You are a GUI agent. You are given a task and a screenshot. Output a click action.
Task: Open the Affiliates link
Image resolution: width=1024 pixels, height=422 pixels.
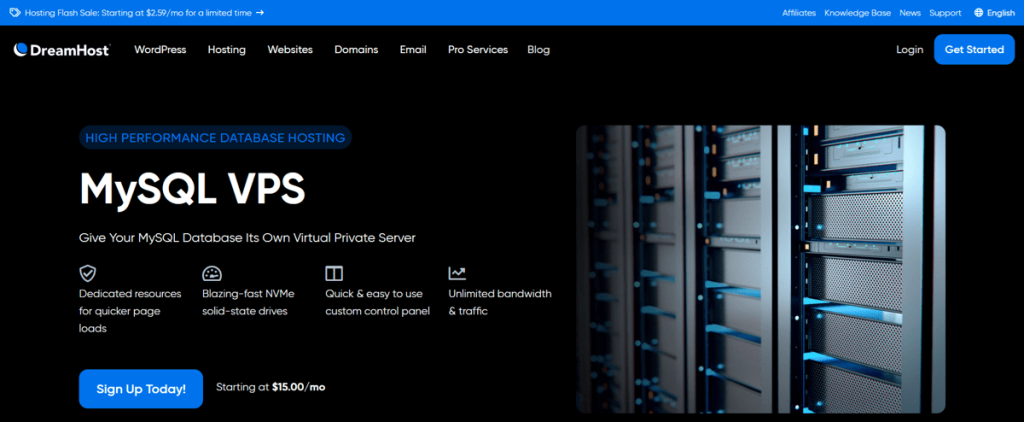(x=799, y=12)
